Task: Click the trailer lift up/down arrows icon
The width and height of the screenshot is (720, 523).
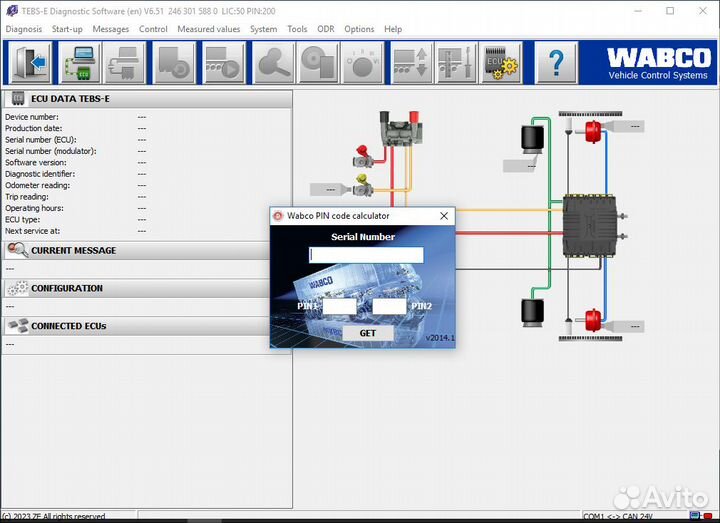Action: [412, 62]
